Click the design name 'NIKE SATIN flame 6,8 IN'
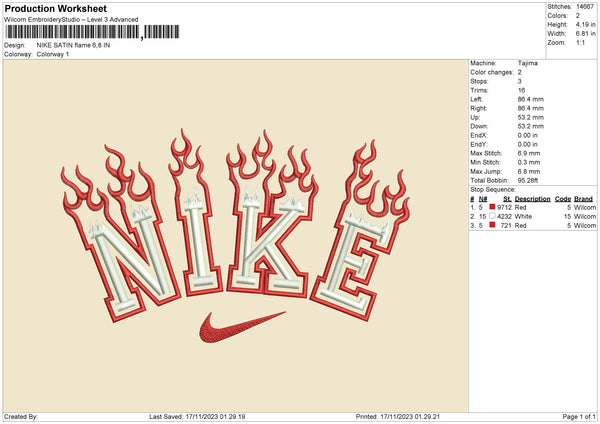This screenshot has height=424, width=600. [73, 45]
